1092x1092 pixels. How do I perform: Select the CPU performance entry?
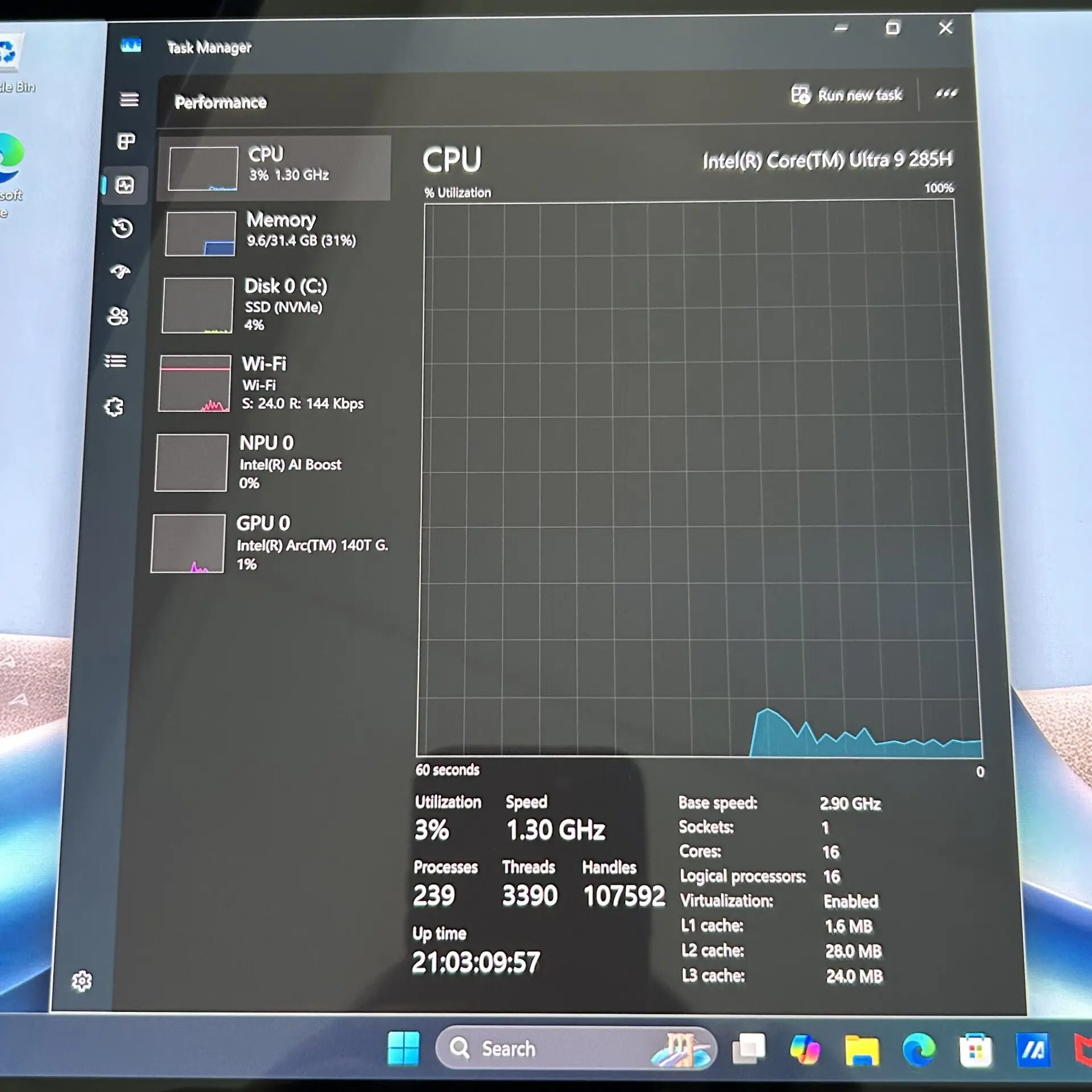click(x=274, y=168)
